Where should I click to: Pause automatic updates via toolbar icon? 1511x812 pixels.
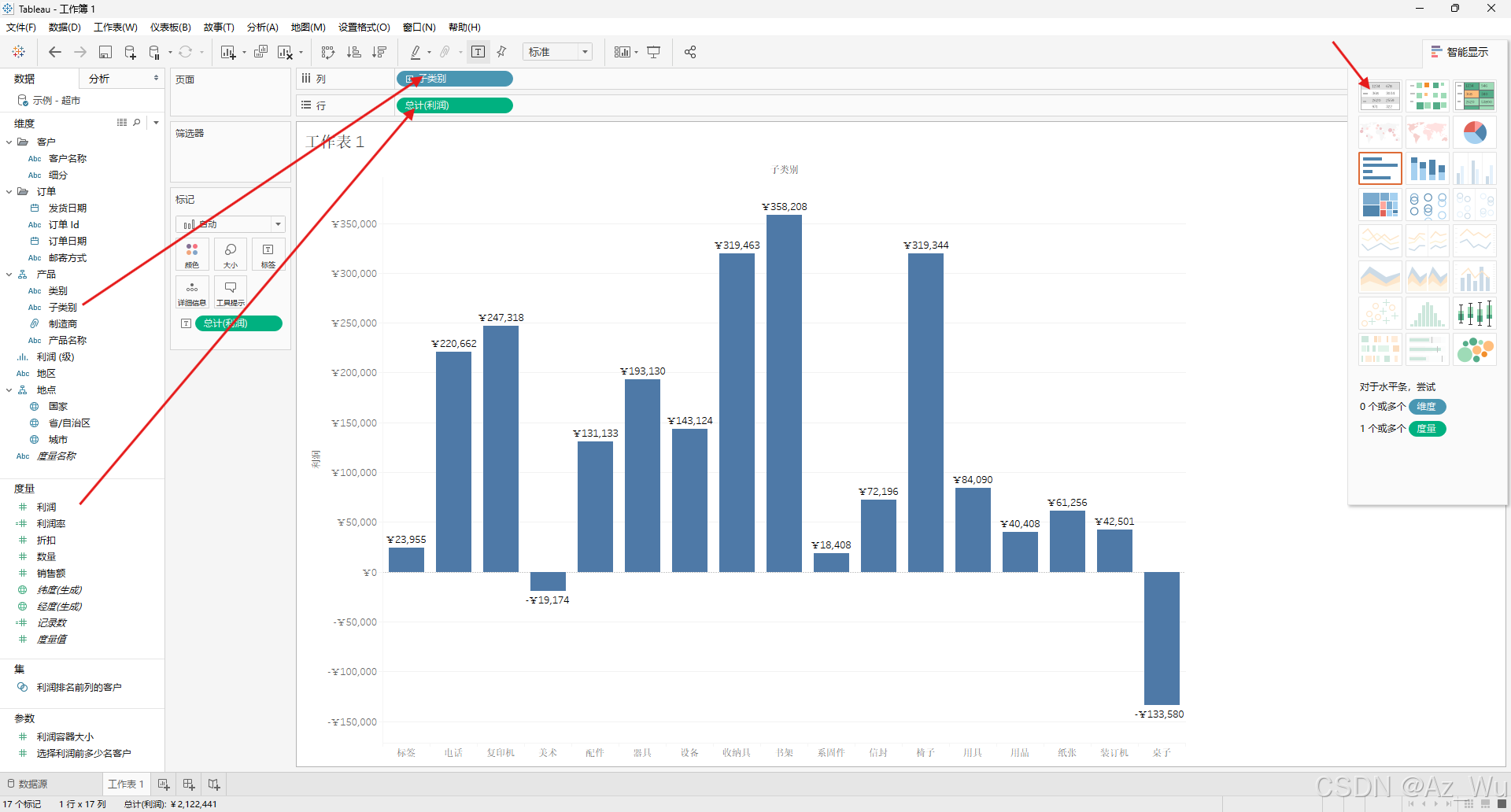pyautogui.click(x=154, y=52)
